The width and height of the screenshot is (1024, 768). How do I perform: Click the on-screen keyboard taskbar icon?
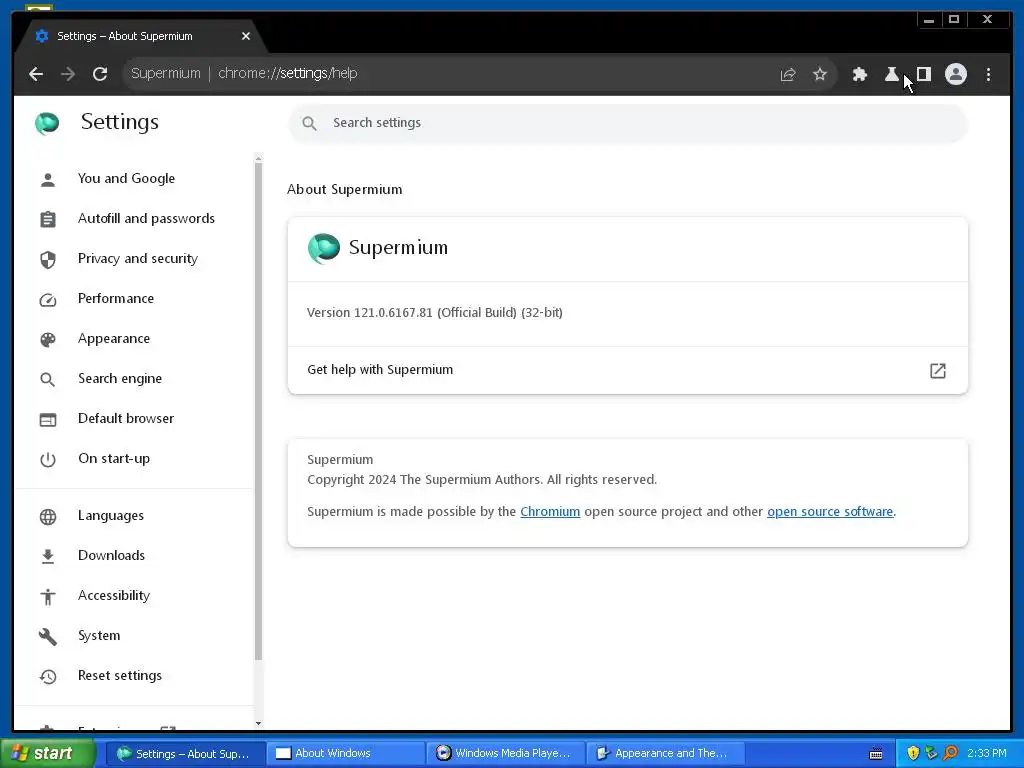[x=876, y=754]
